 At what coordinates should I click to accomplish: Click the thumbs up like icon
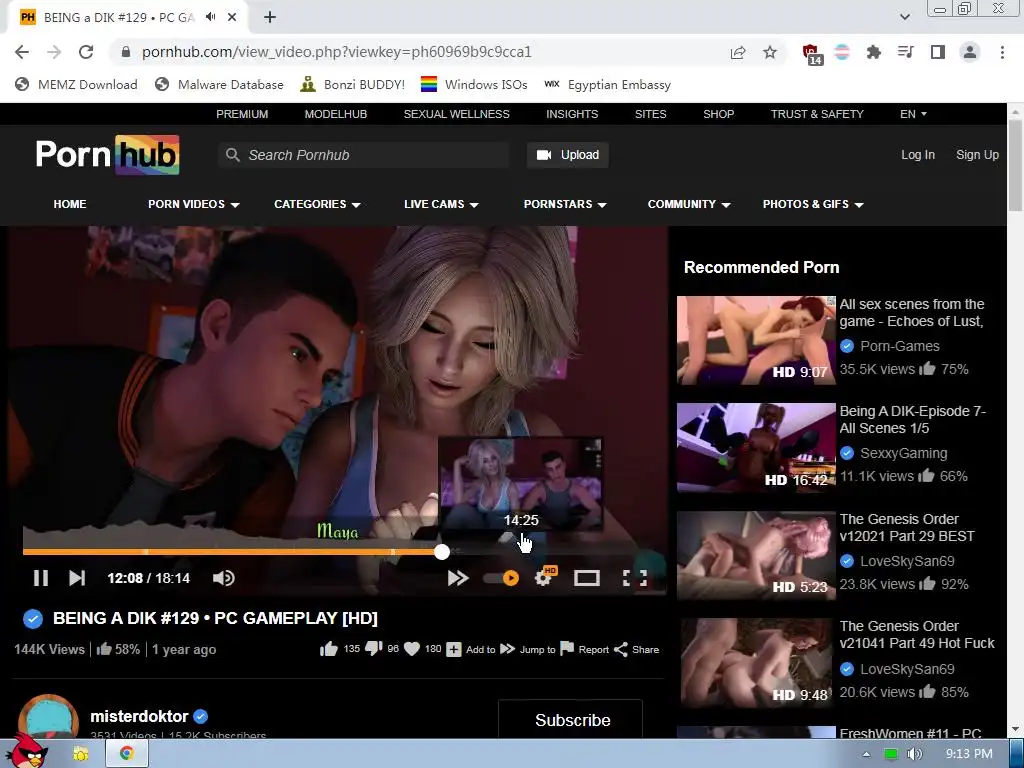tap(329, 649)
